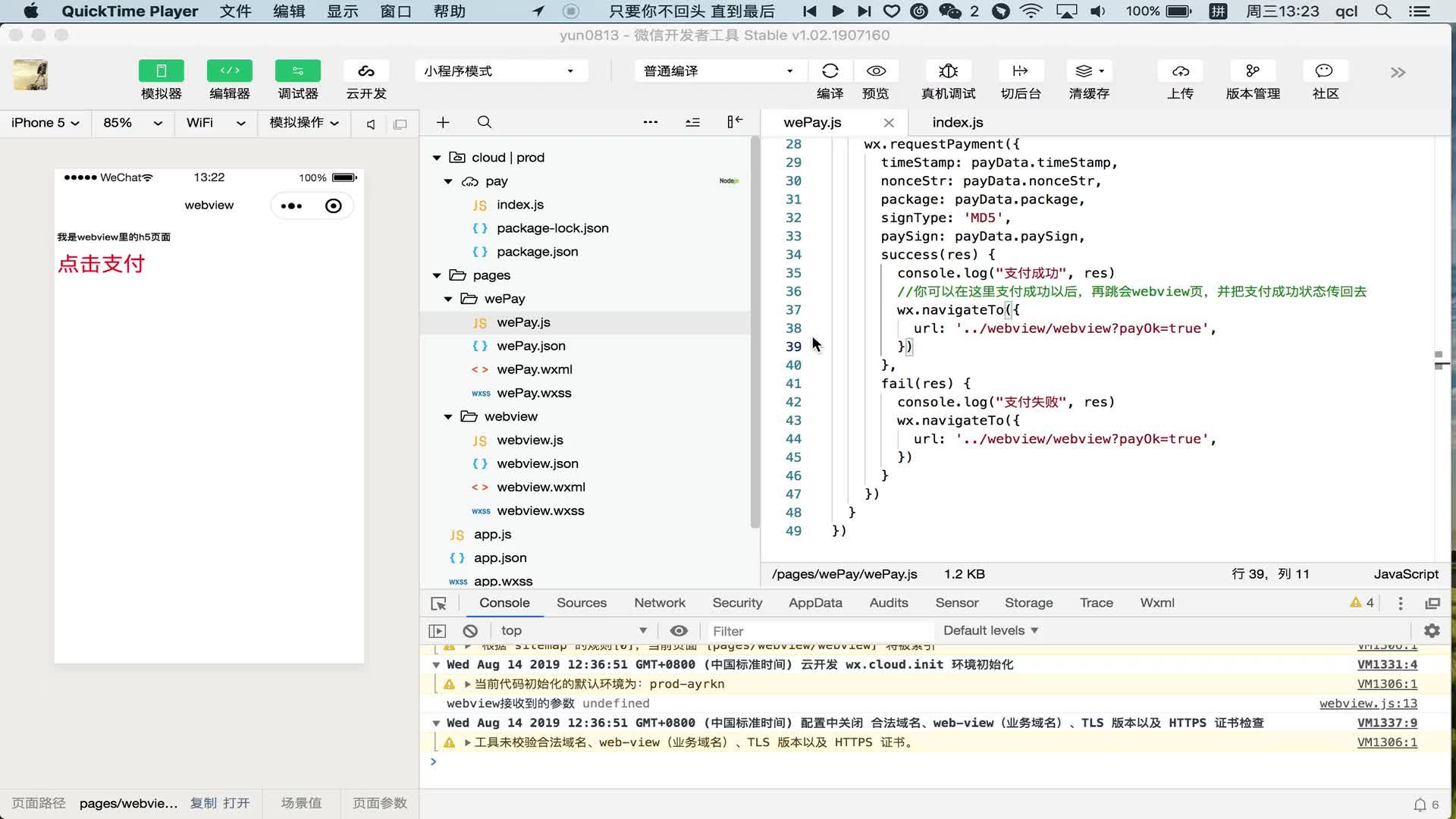Image resolution: width=1456 pixels, height=819 pixels.
Task: Switch to the Storage devtools tab
Action: 1028,603
